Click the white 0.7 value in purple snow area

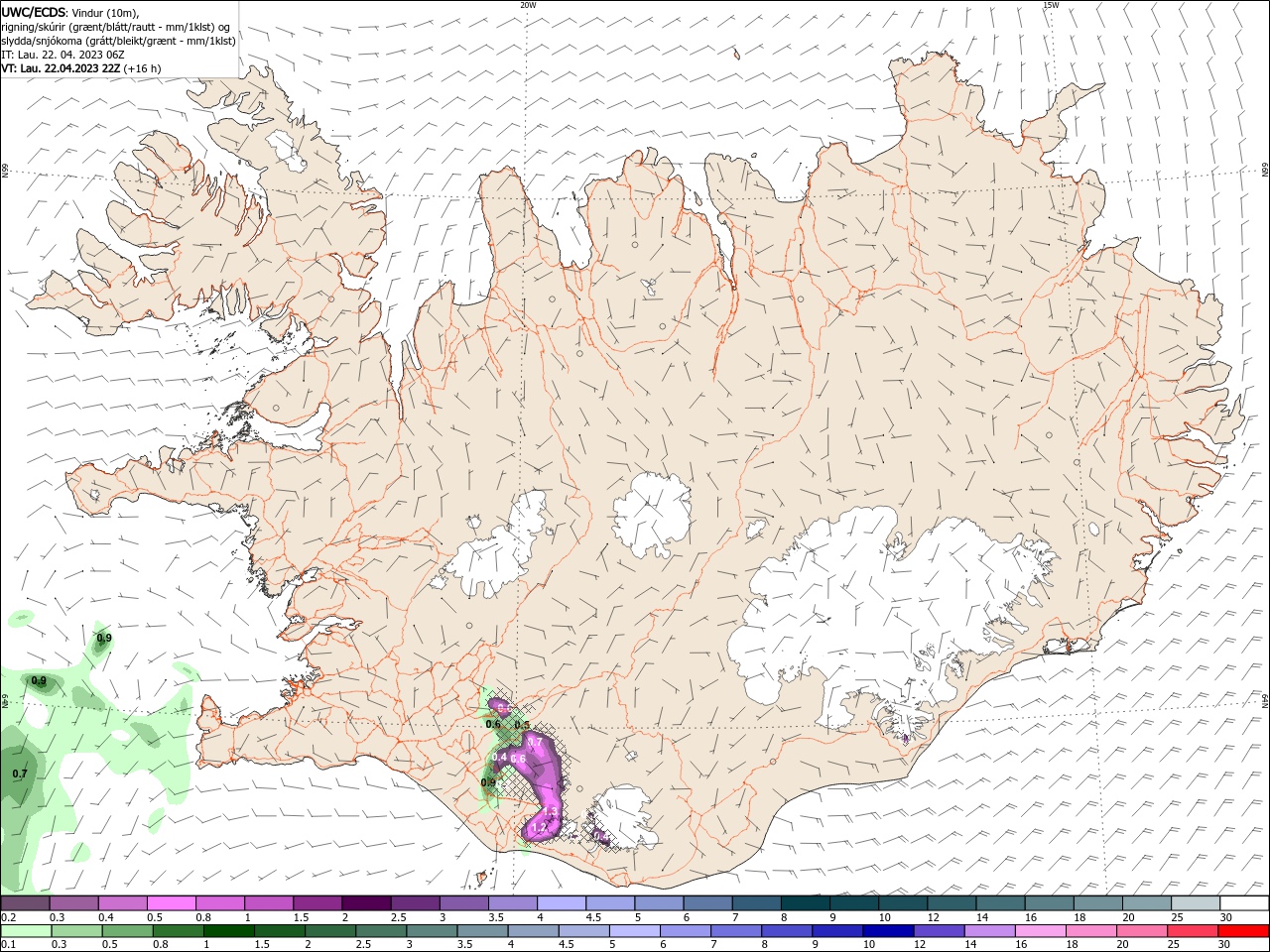pos(534,742)
